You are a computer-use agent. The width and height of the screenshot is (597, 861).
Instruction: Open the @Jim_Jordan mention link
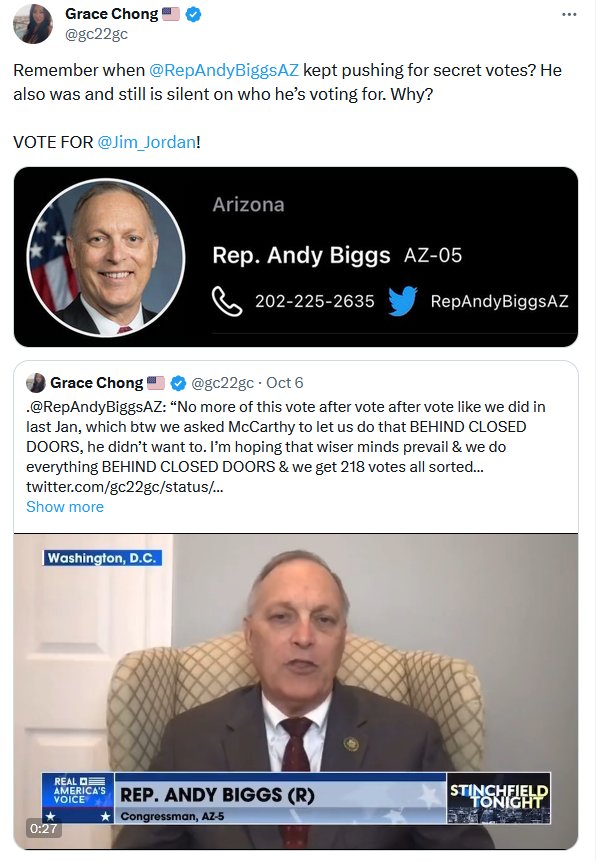click(x=147, y=142)
